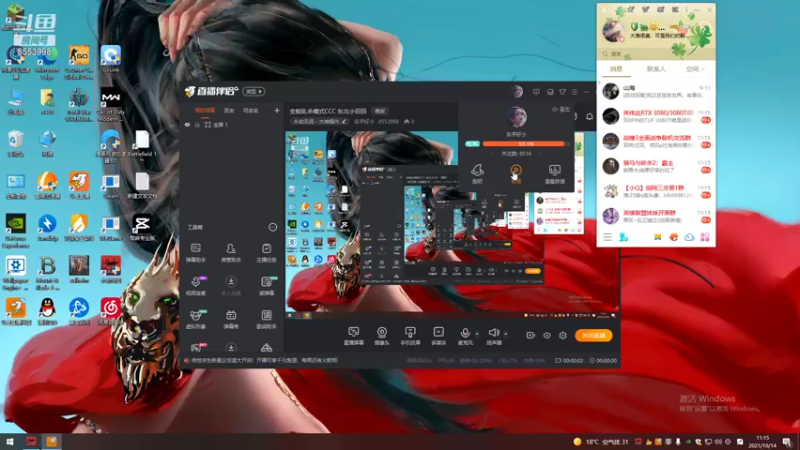800x450 pixels.
Task: Open the Steam desktop shortcut
Action: [110, 185]
